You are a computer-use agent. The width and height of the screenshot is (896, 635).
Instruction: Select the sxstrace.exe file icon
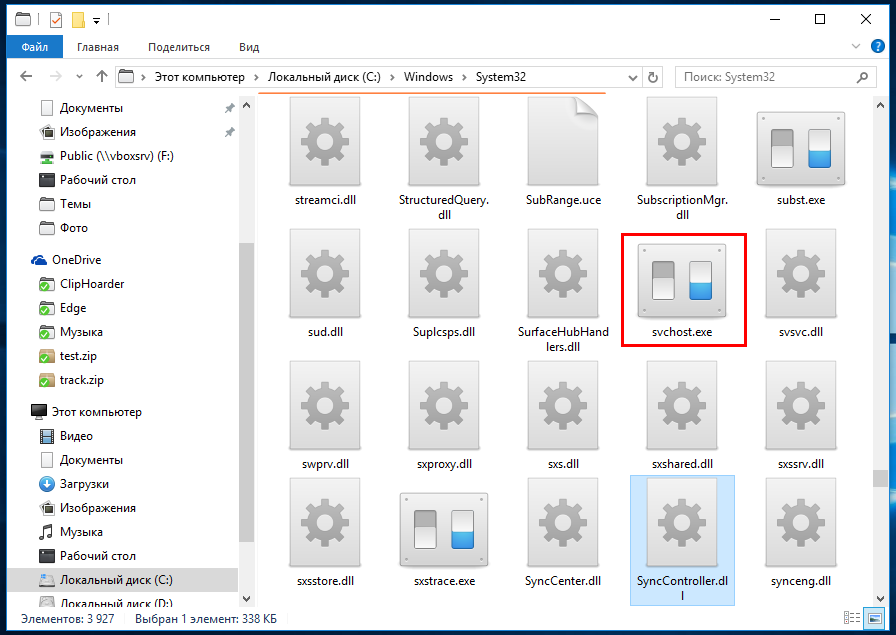(444, 530)
